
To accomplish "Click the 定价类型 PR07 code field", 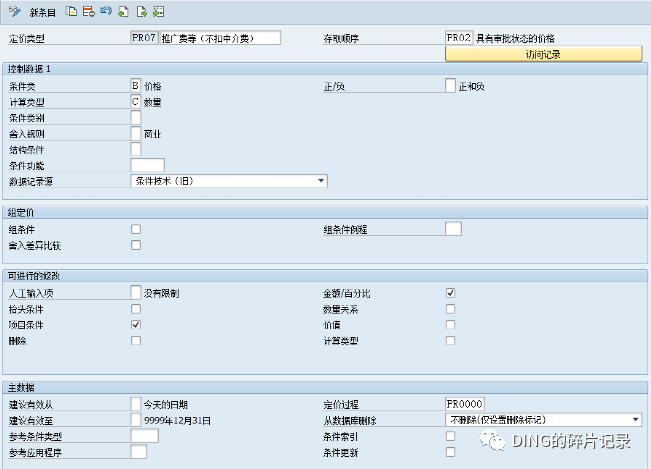I will click(144, 38).
